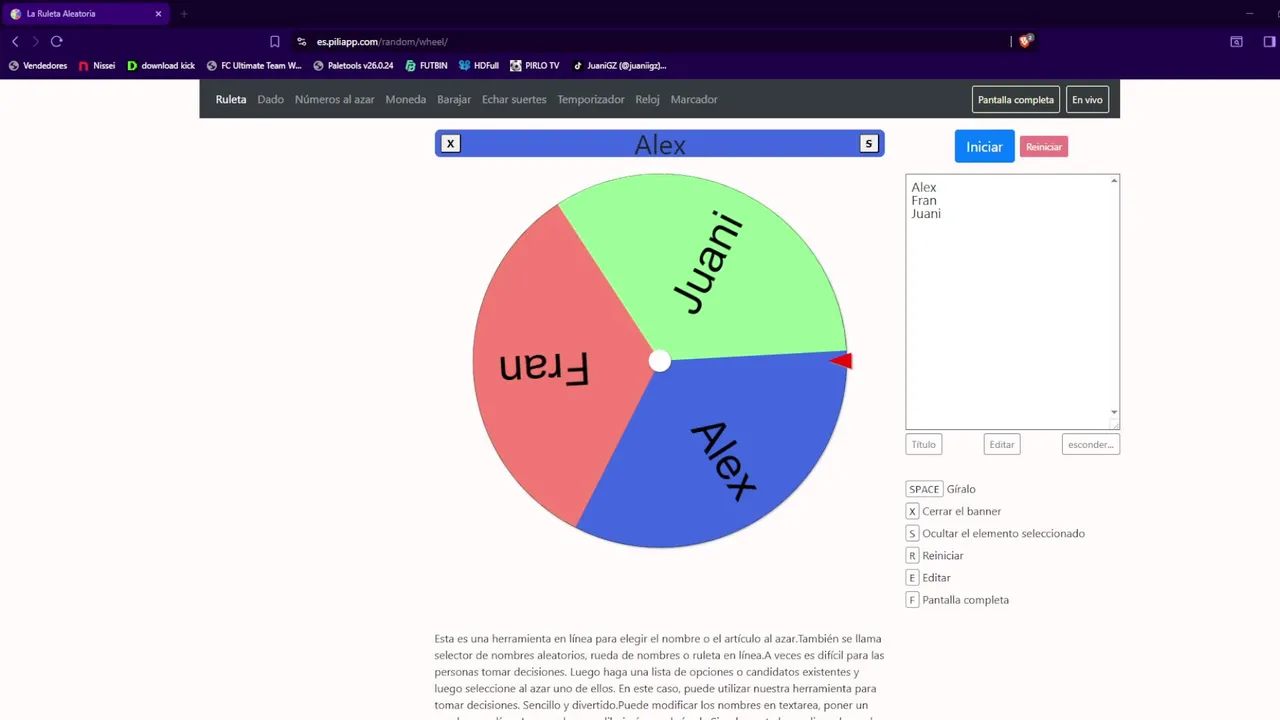Image resolution: width=1280 pixels, height=720 pixels.
Task: Go forward with the browser forward arrow
Action: pos(36,41)
